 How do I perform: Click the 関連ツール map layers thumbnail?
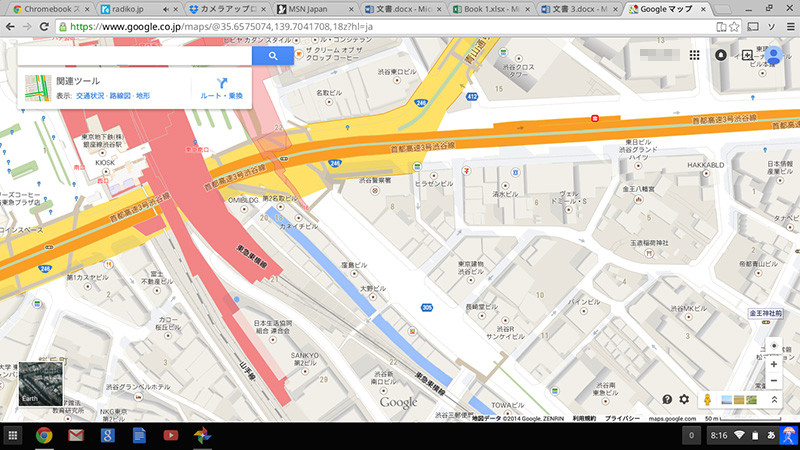38,88
